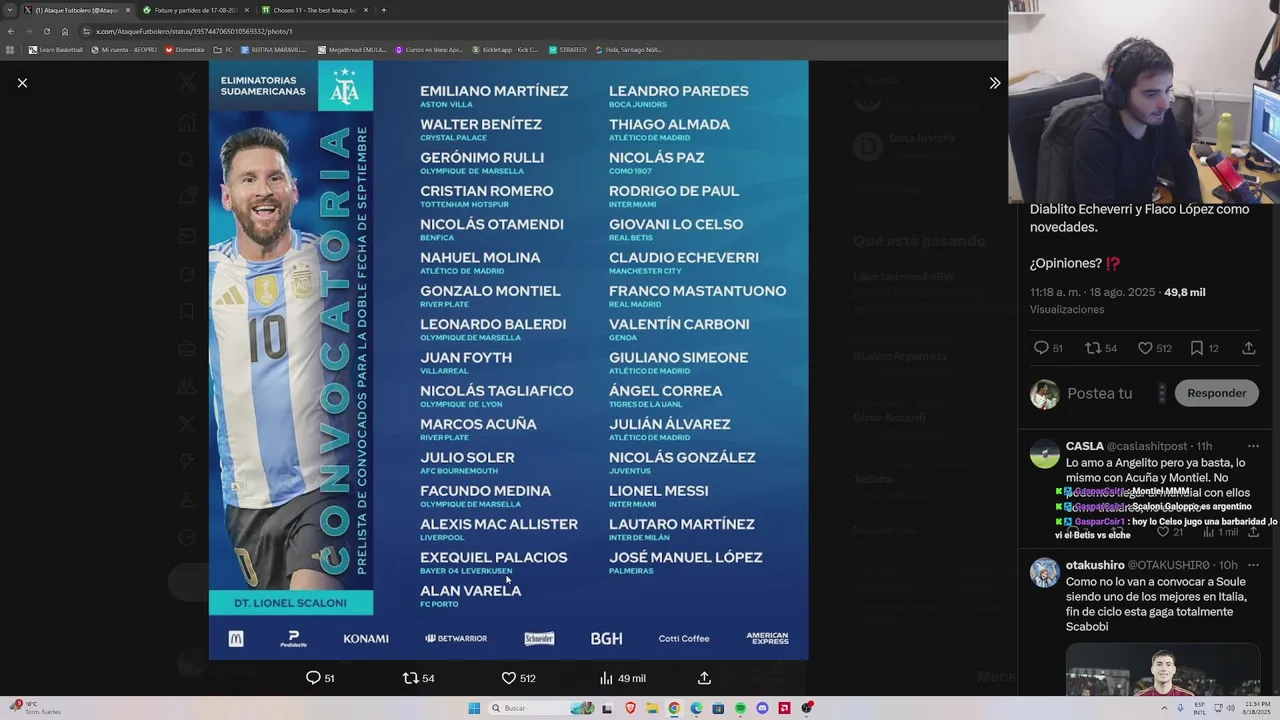
Task: Like the photo using heart icon below image
Action: (x=508, y=678)
